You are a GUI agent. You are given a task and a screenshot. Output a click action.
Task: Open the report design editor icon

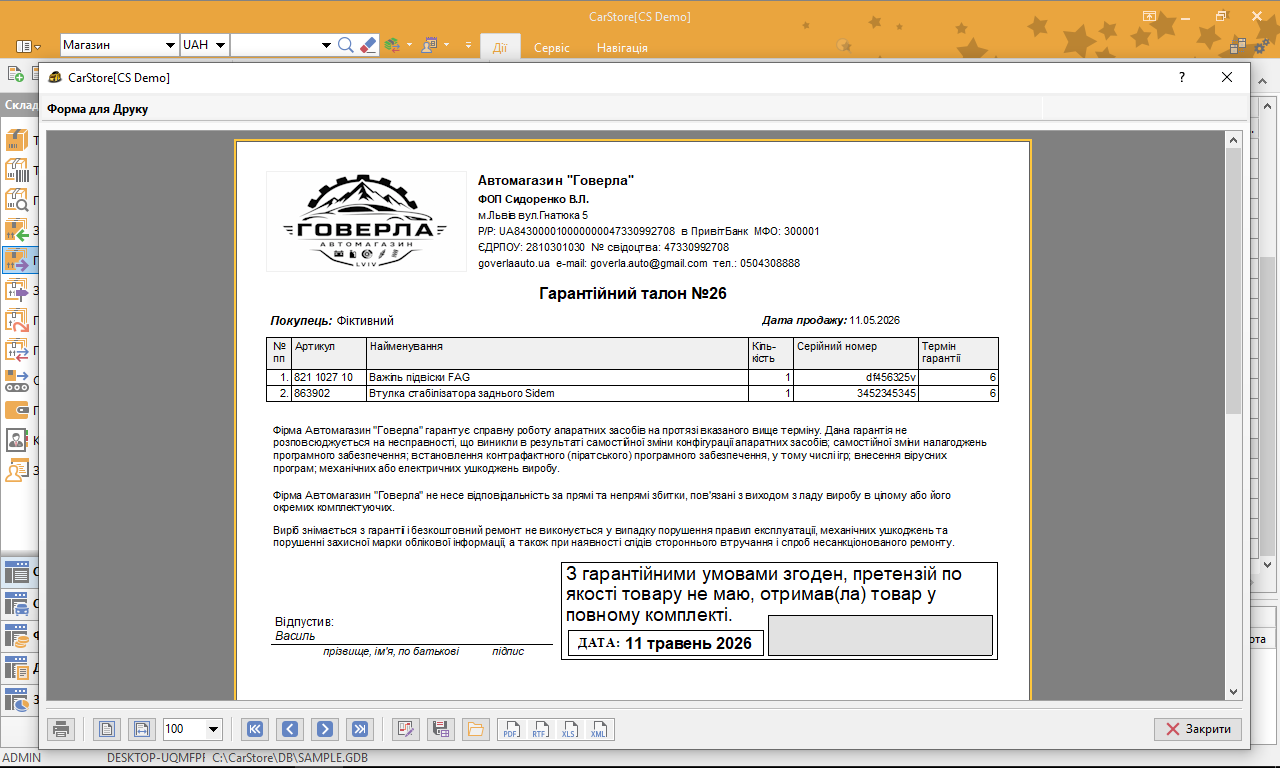coord(405,729)
